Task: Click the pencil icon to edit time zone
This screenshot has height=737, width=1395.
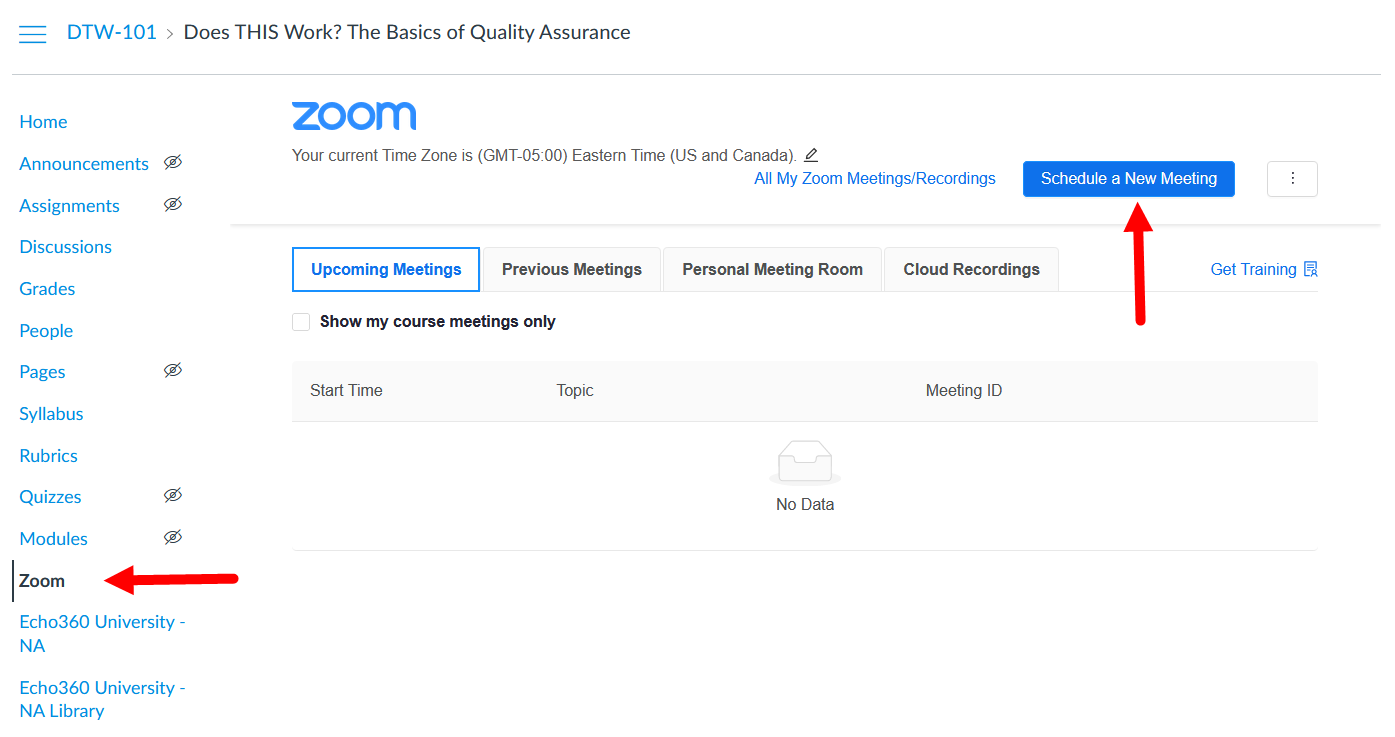Action: [x=811, y=155]
